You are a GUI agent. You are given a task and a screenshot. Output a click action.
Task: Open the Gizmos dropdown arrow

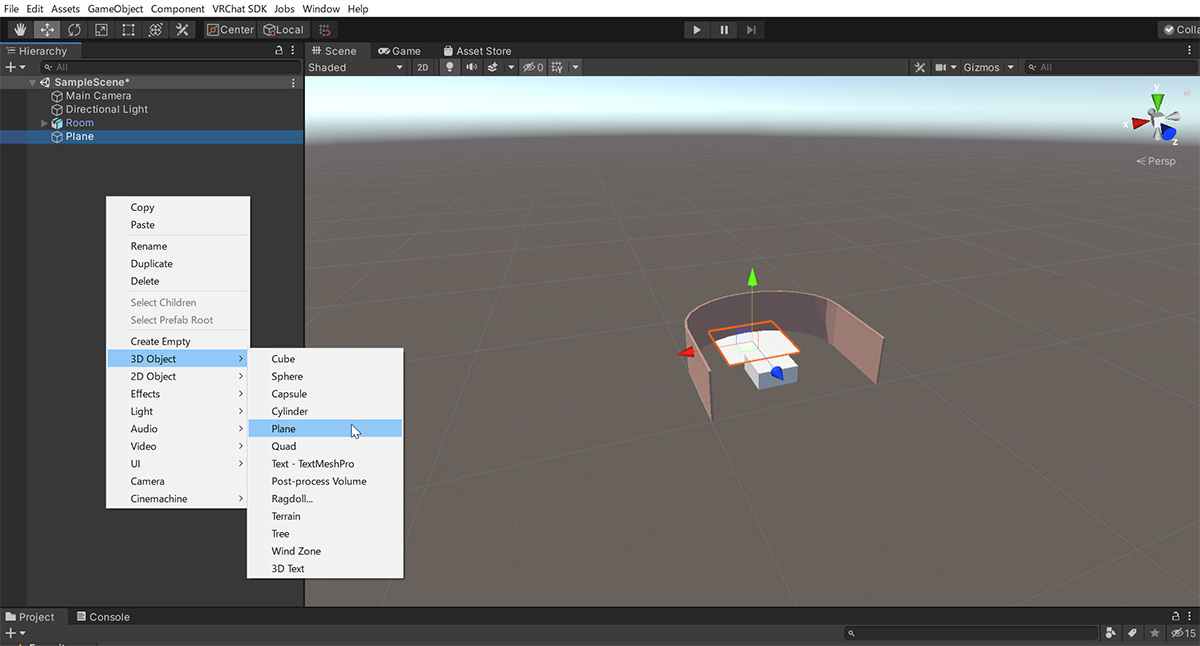pyautogui.click(x=1010, y=67)
